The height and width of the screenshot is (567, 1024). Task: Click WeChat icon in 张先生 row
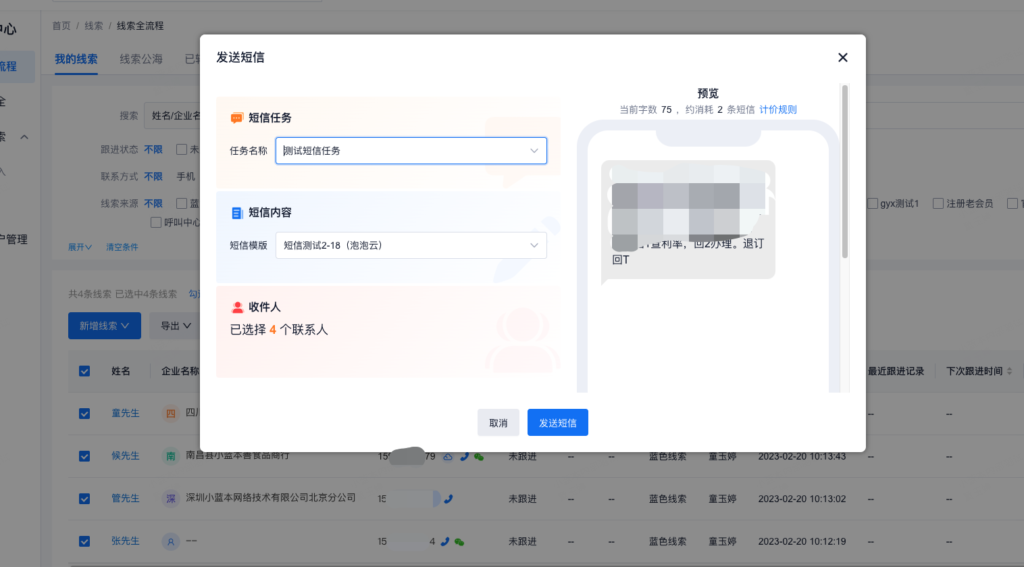(459, 541)
